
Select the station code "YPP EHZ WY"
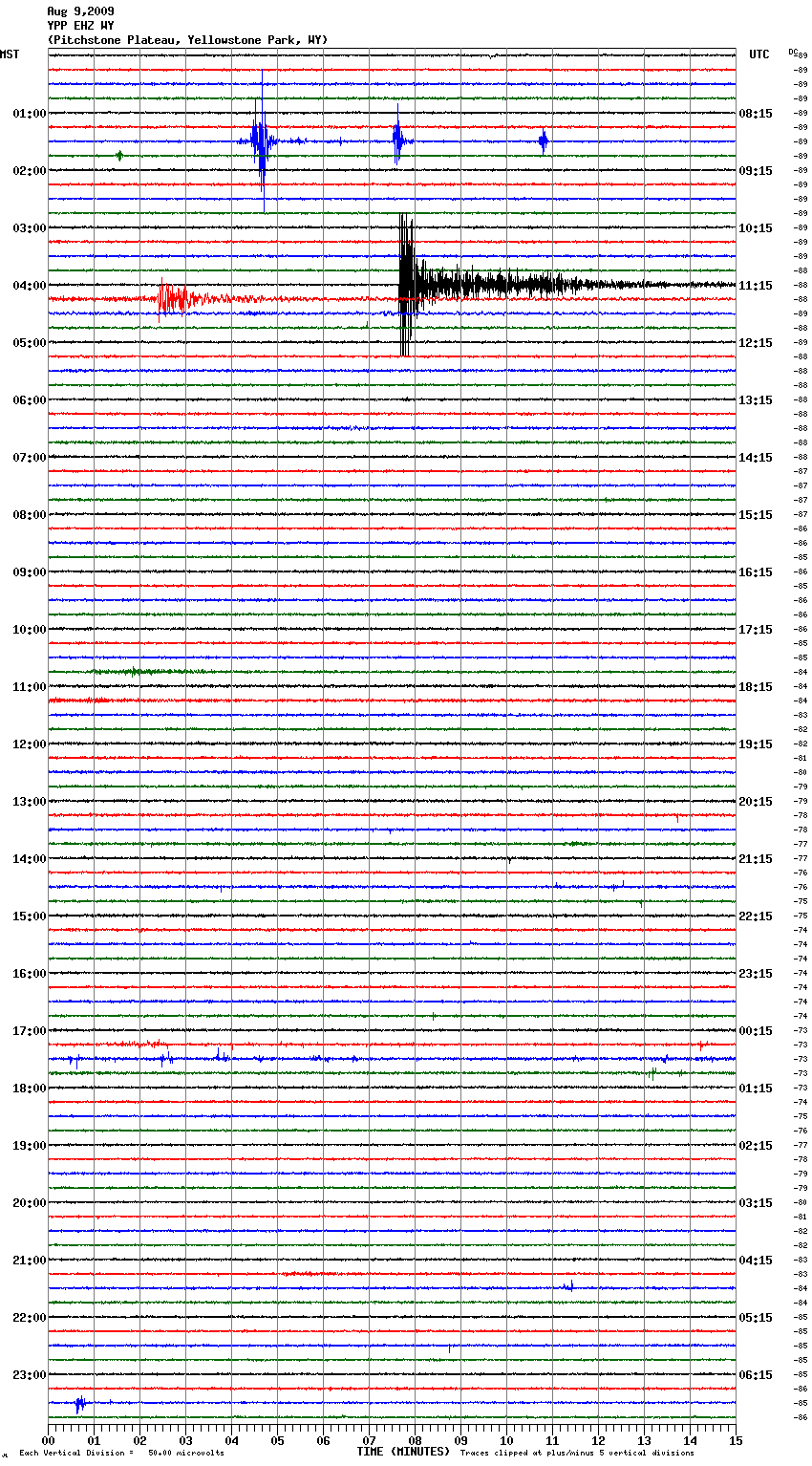80,26
